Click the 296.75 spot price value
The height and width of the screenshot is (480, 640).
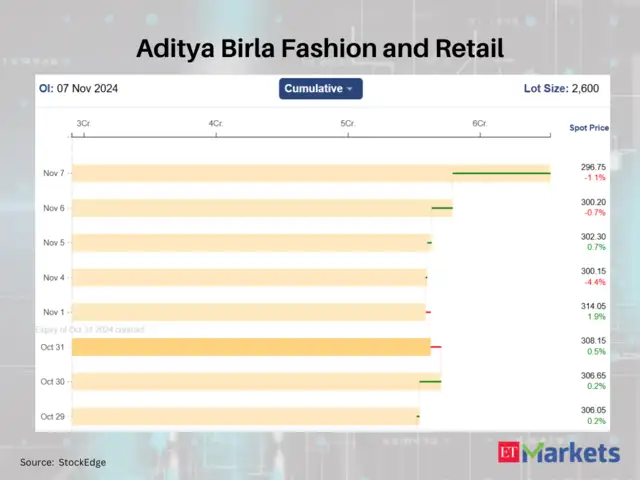tap(593, 167)
